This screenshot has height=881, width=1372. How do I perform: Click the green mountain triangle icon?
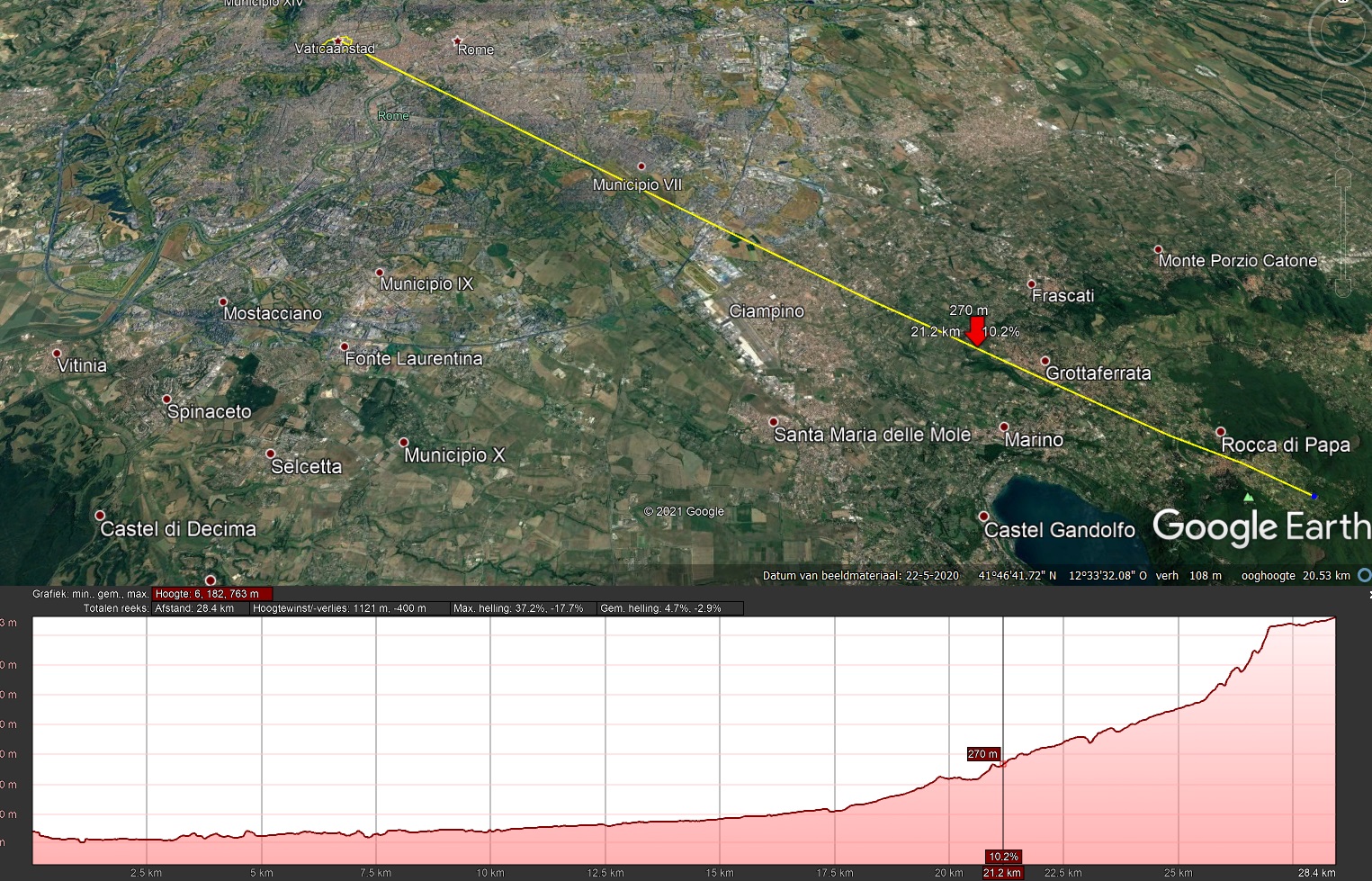tap(1248, 497)
